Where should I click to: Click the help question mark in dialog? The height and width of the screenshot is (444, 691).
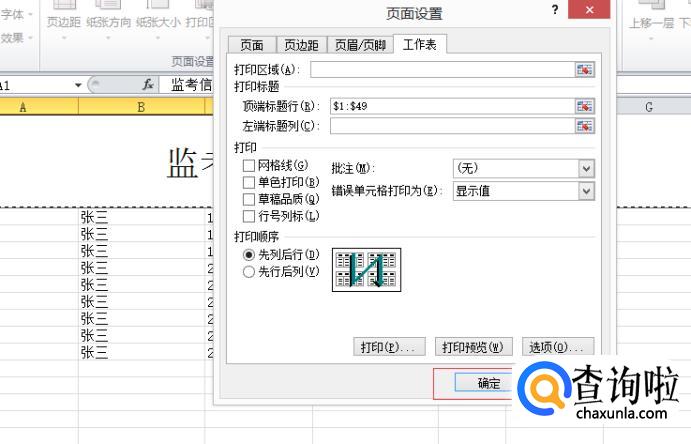(555, 10)
